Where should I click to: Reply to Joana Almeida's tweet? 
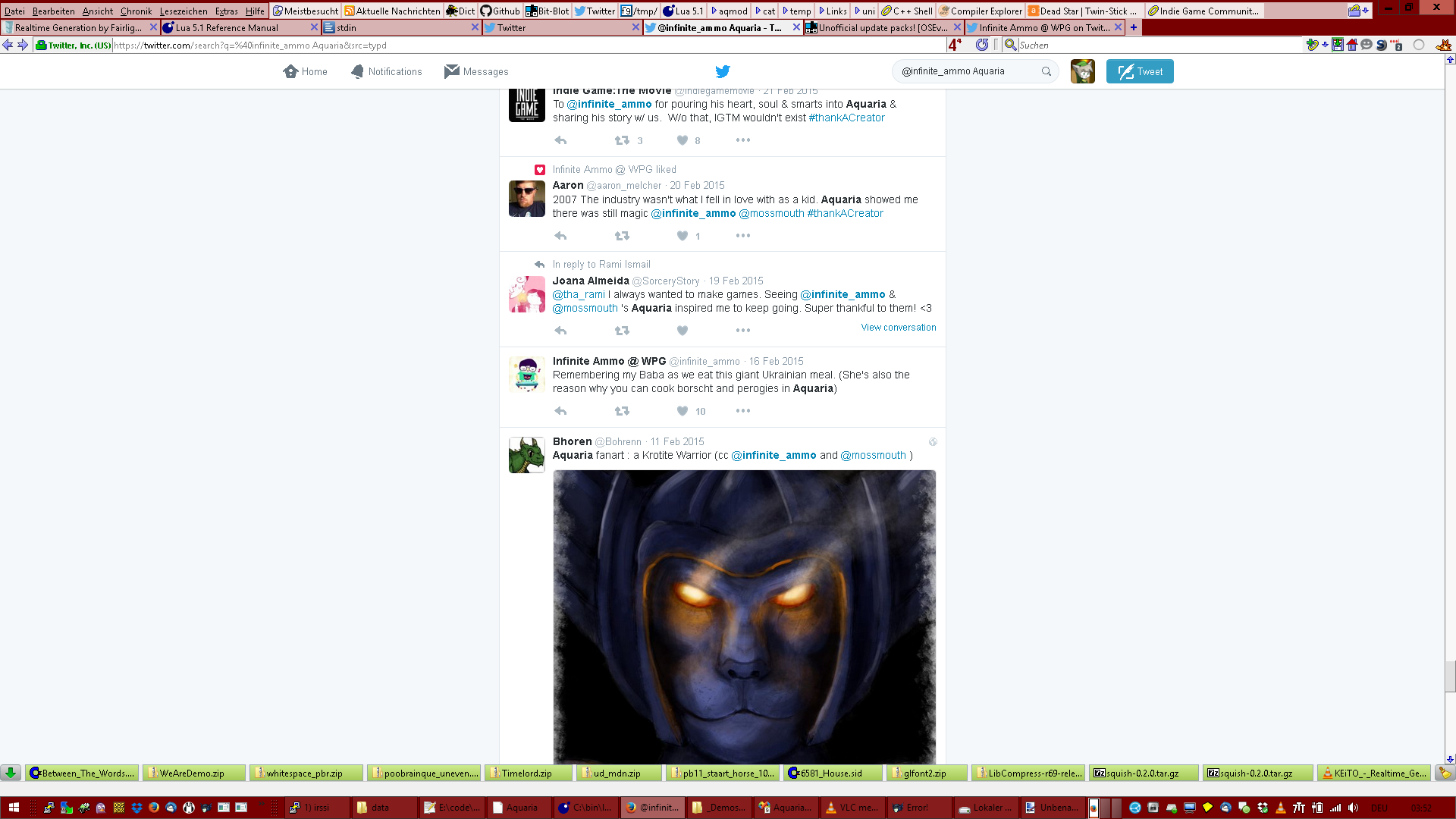click(560, 331)
